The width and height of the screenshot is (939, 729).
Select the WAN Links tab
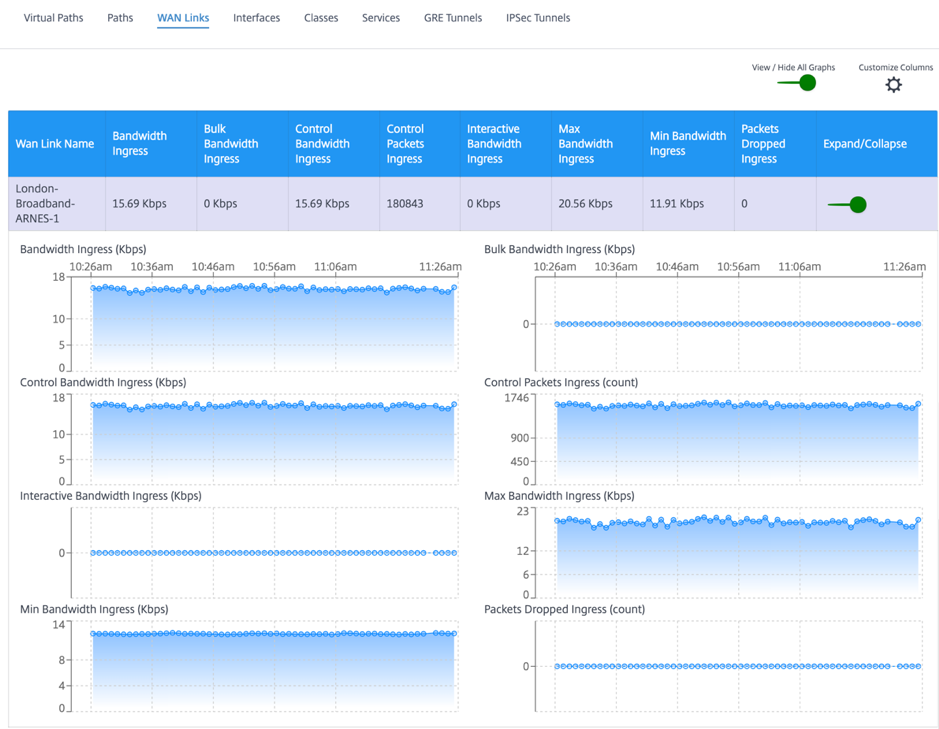pyautogui.click(x=183, y=18)
